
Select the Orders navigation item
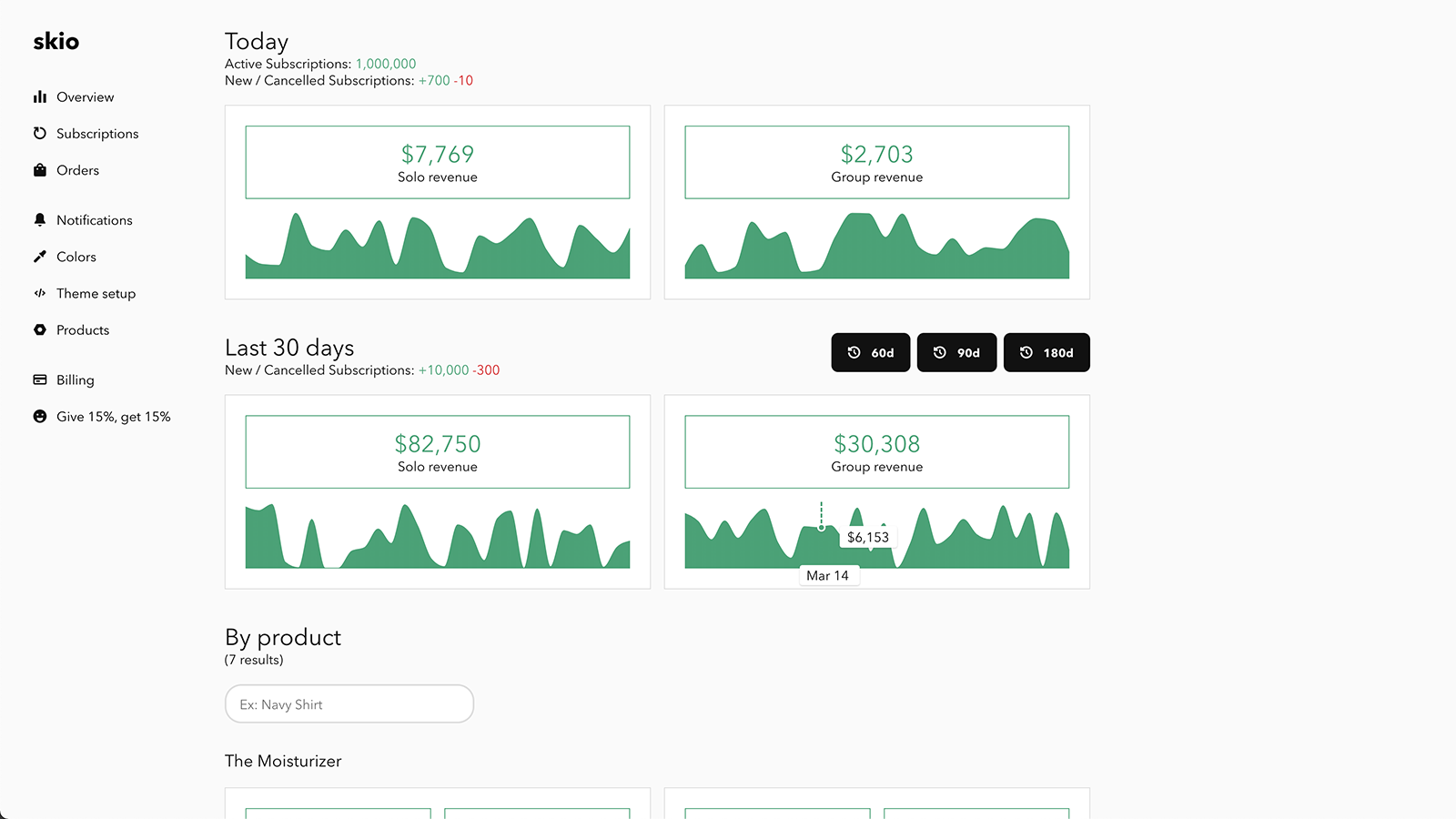77,169
